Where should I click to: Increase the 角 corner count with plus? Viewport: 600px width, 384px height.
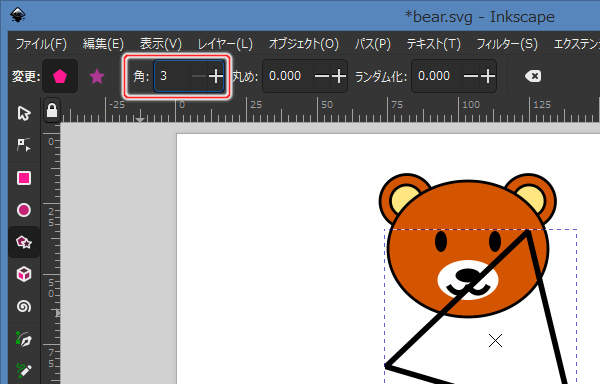tap(216, 76)
